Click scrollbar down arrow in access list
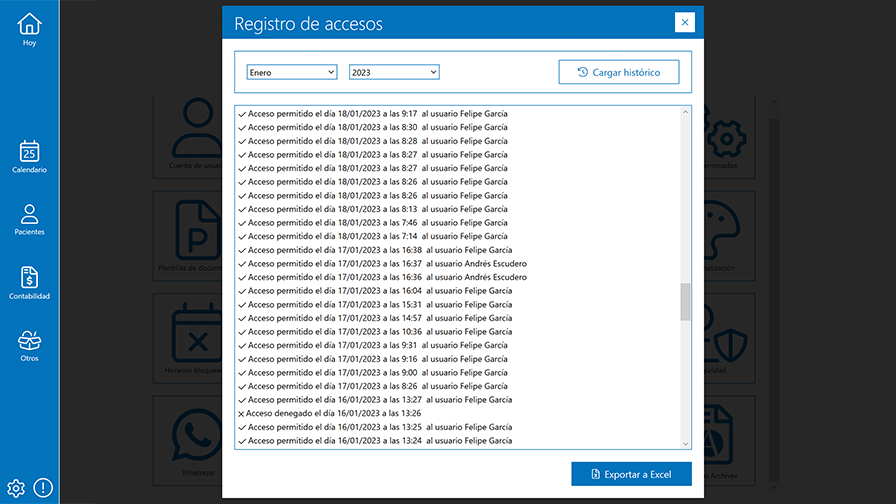Image resolution: width=896 pixels, height=504 pixels. [685, 443]
